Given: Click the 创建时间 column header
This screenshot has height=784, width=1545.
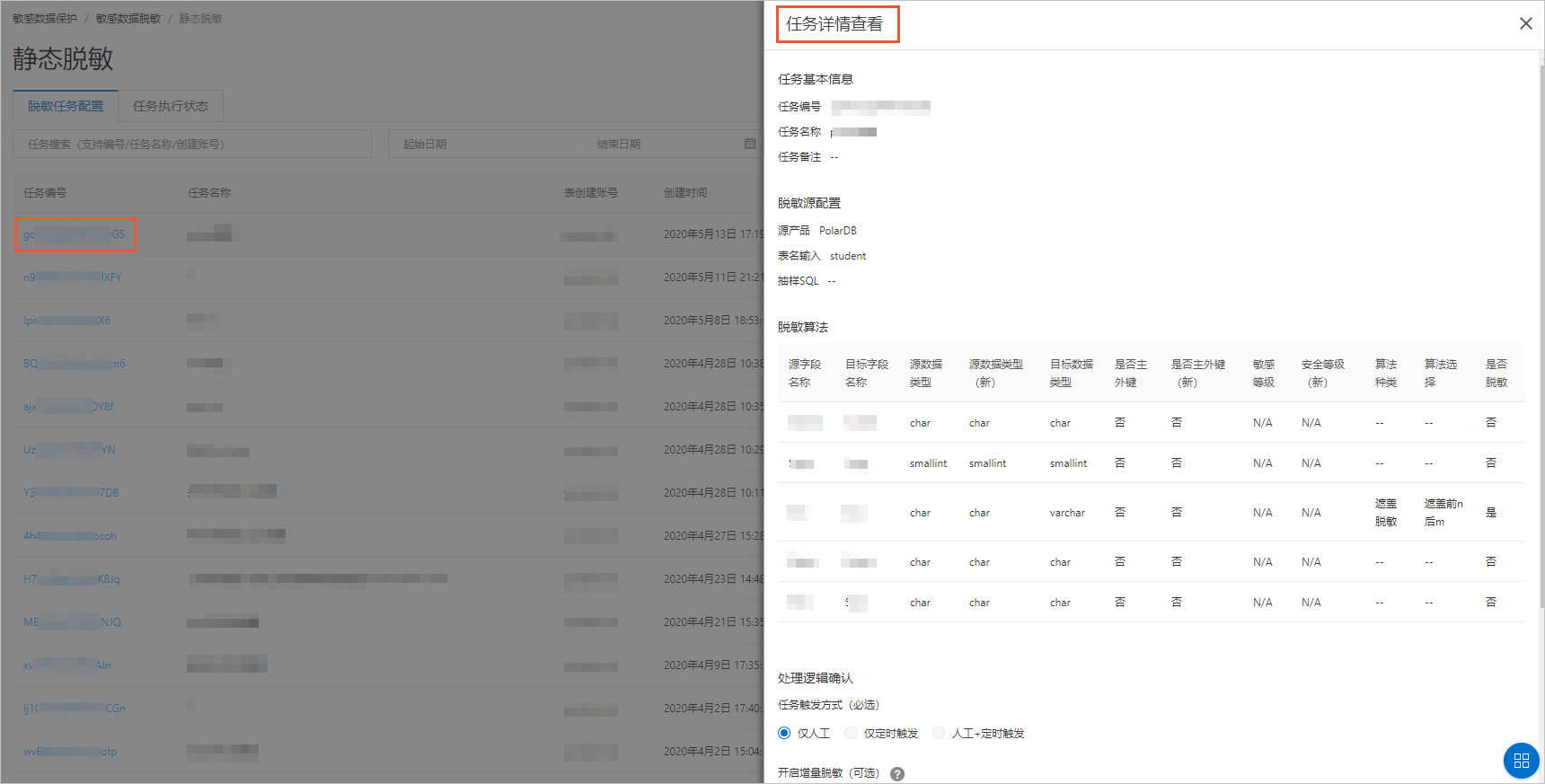Looking at the screenshot, I should point(685,193).
